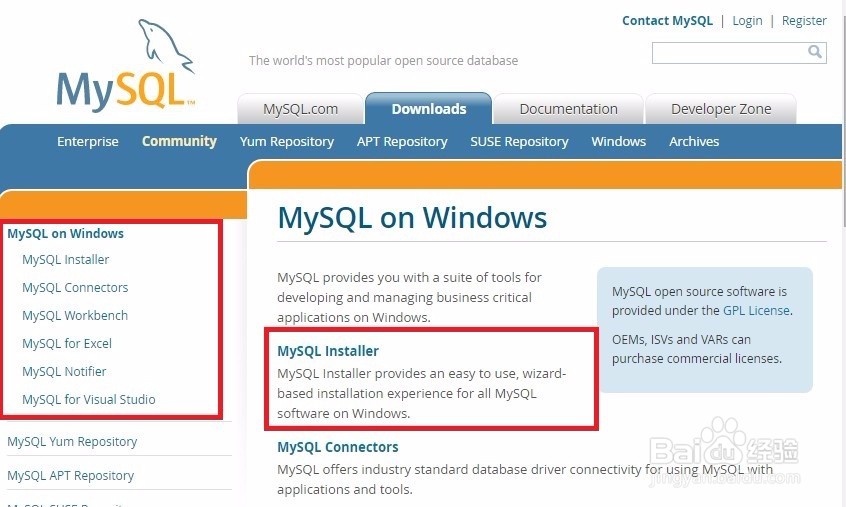The image size is (846, 507).
Task: Open the Archives menu item
Action: pyautogui.click(x=694, y=141)
